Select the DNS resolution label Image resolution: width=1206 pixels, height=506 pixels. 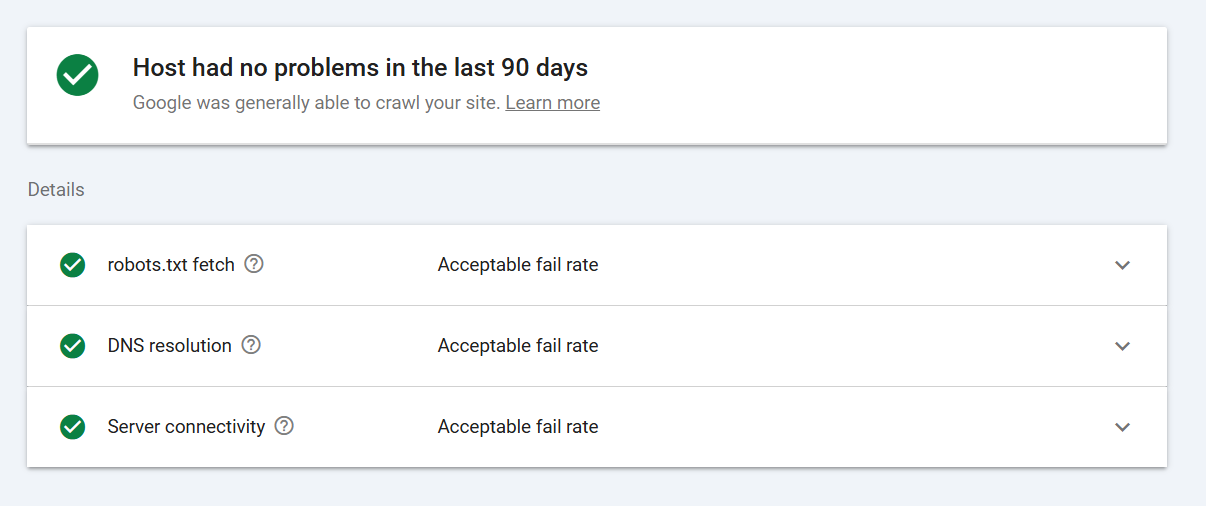click(x=170, y=345)
